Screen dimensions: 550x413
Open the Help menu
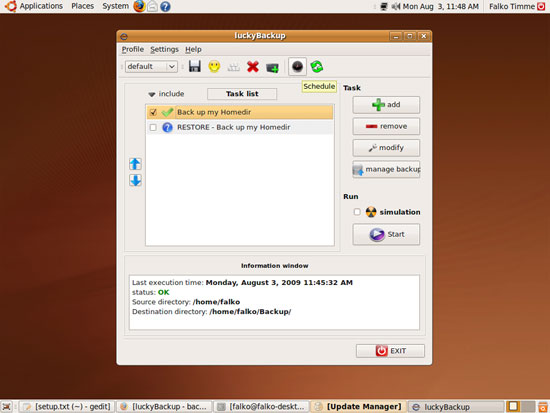(x=193, y=49)
